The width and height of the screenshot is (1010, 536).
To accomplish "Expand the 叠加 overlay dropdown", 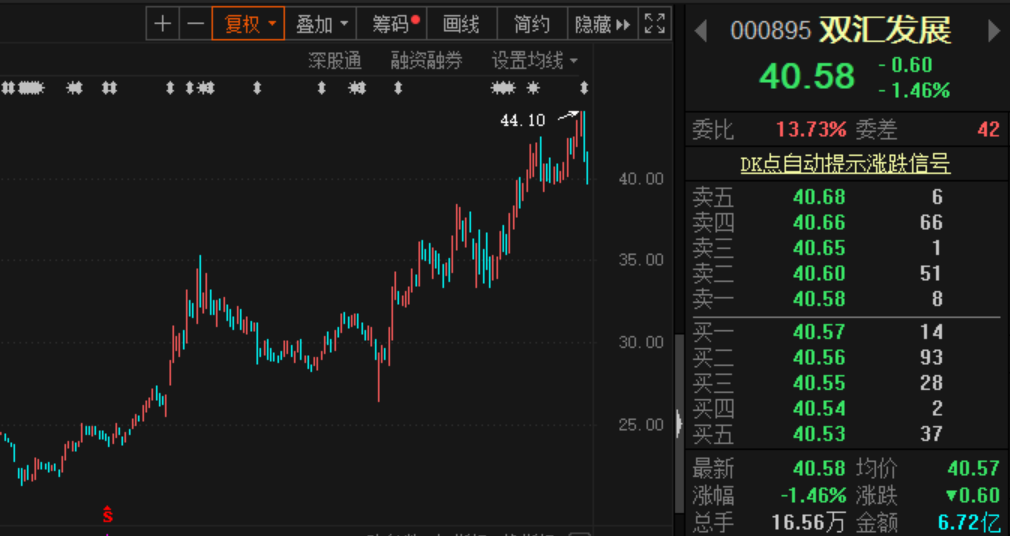I will [x=322, y=24].
